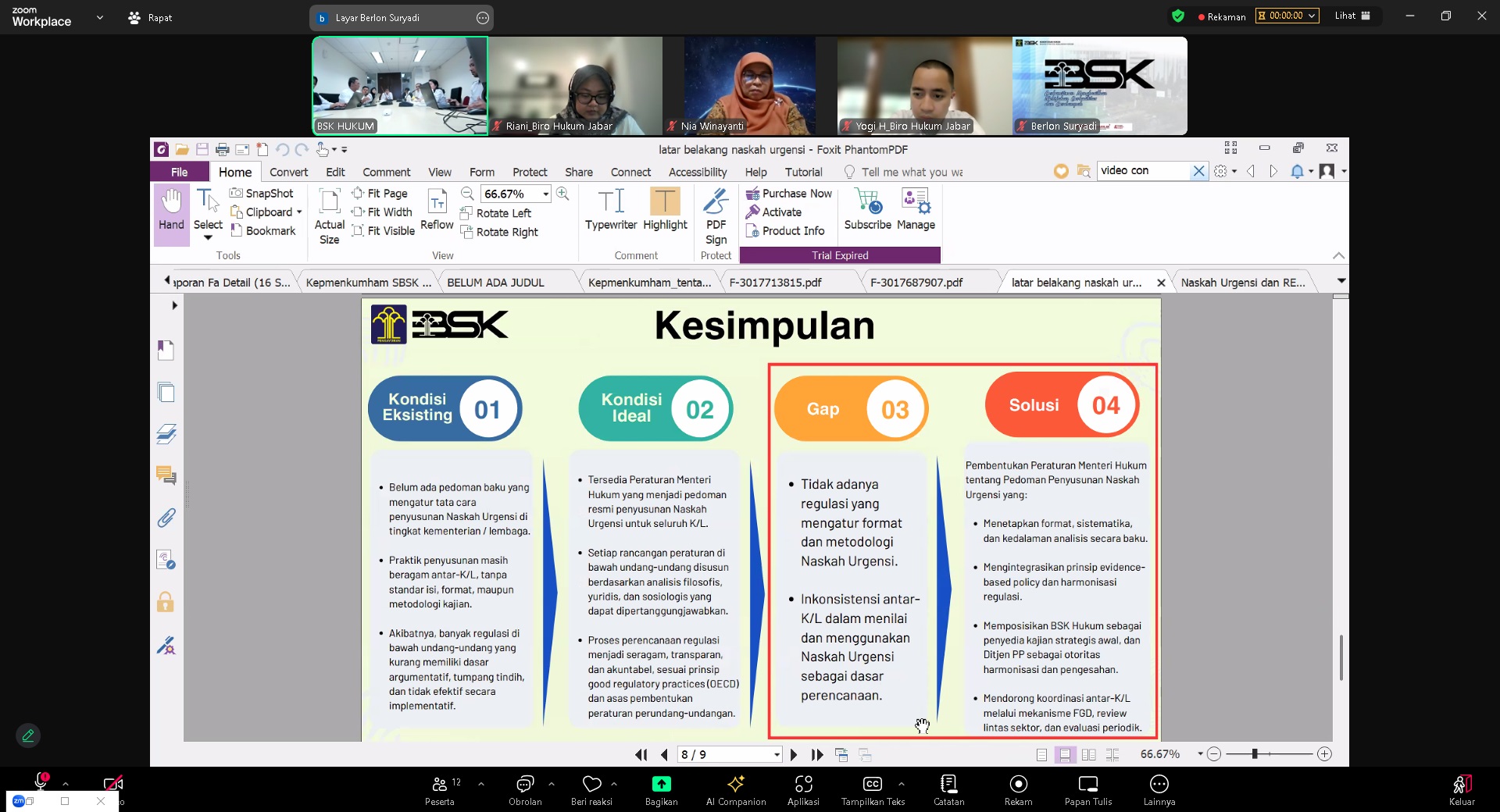Screen dimensions: 1500x812
Task: Open the Comment ribbon tab
Action: 386,172
